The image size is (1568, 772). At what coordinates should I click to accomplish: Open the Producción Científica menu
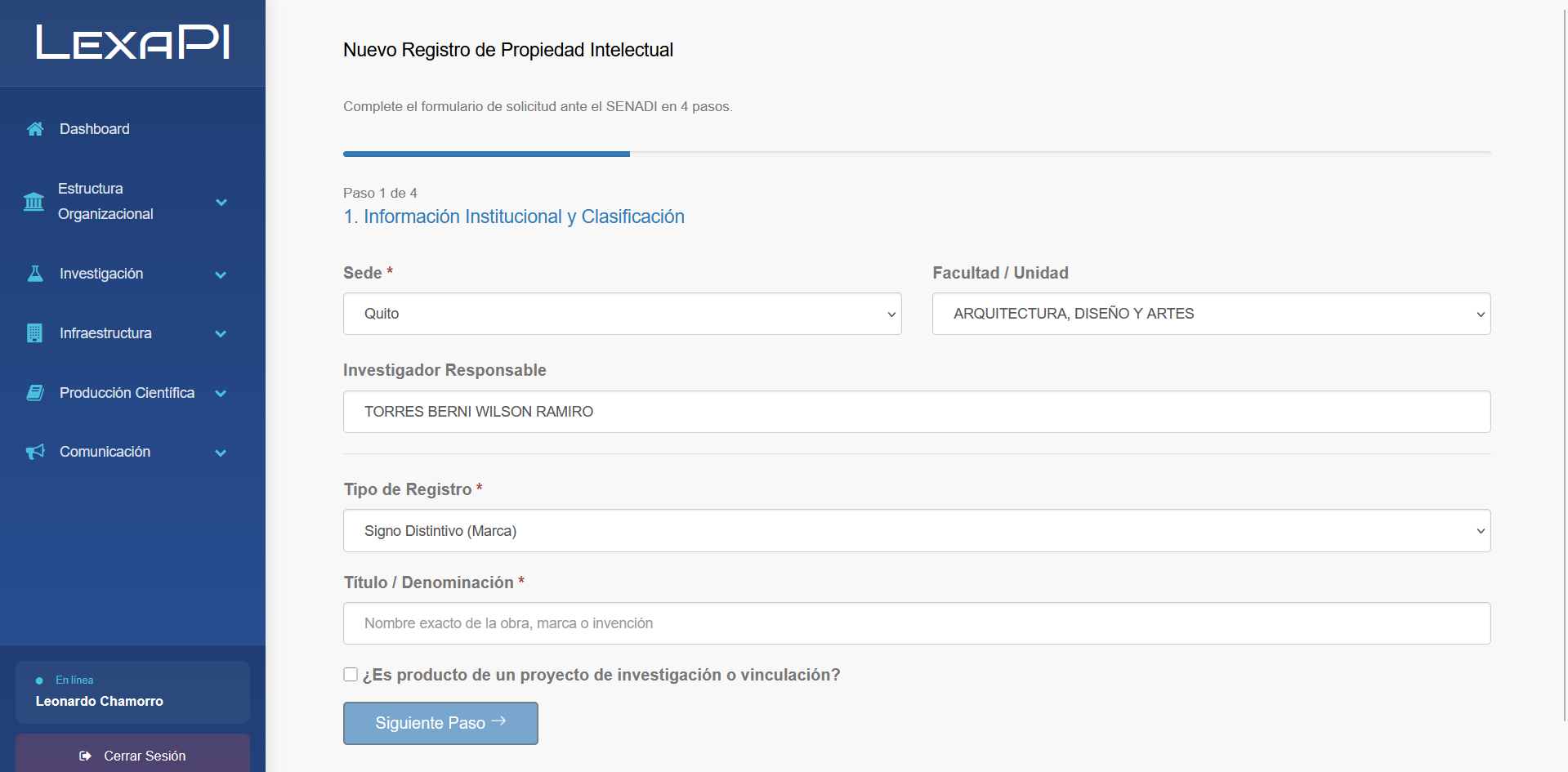127,393
